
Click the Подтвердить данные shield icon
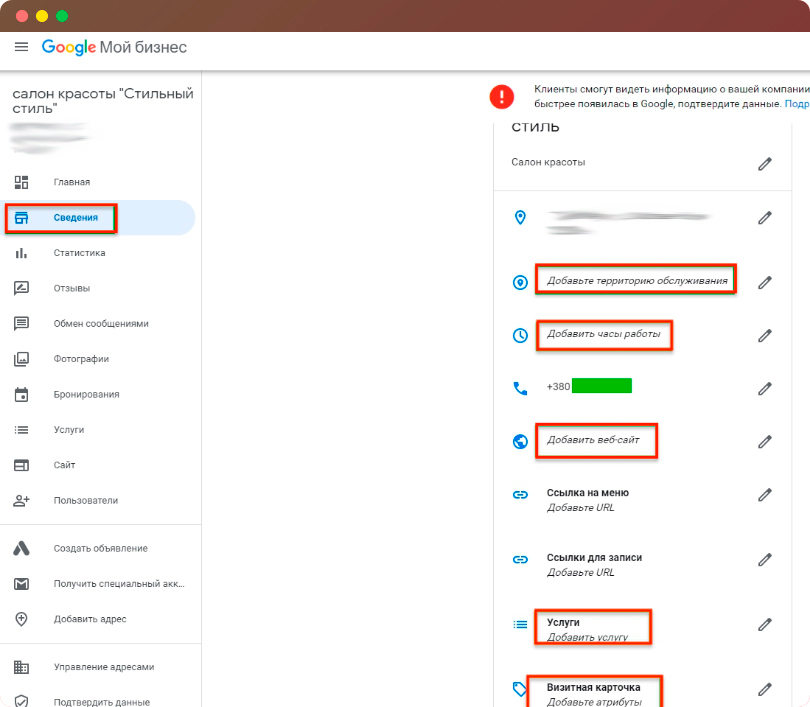(21, 701)
